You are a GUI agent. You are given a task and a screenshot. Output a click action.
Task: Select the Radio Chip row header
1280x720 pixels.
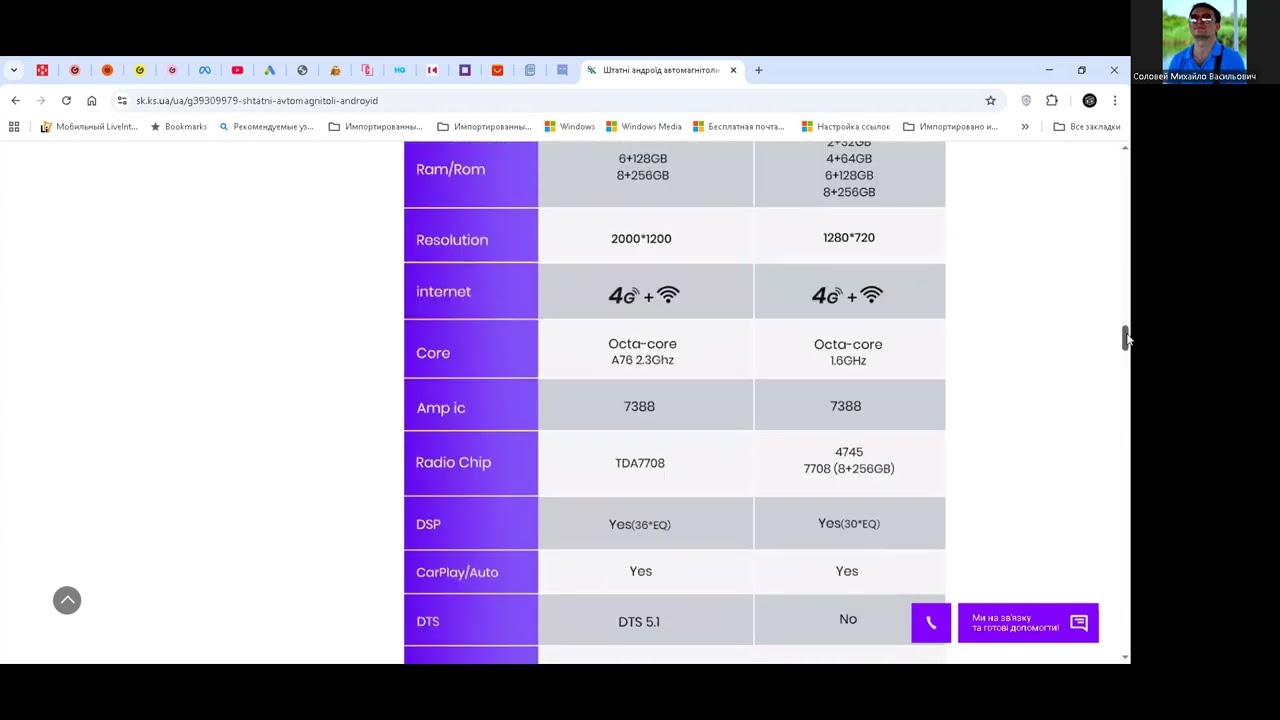[x=471, y=463]
